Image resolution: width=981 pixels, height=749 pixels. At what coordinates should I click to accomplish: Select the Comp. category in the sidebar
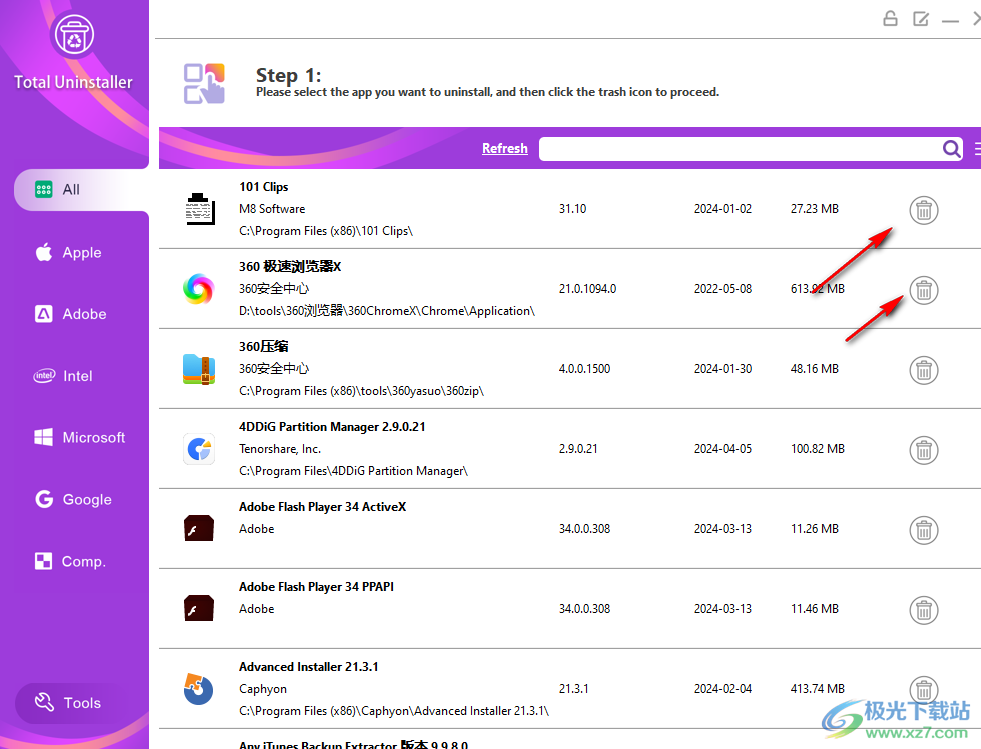coord(70,561)
